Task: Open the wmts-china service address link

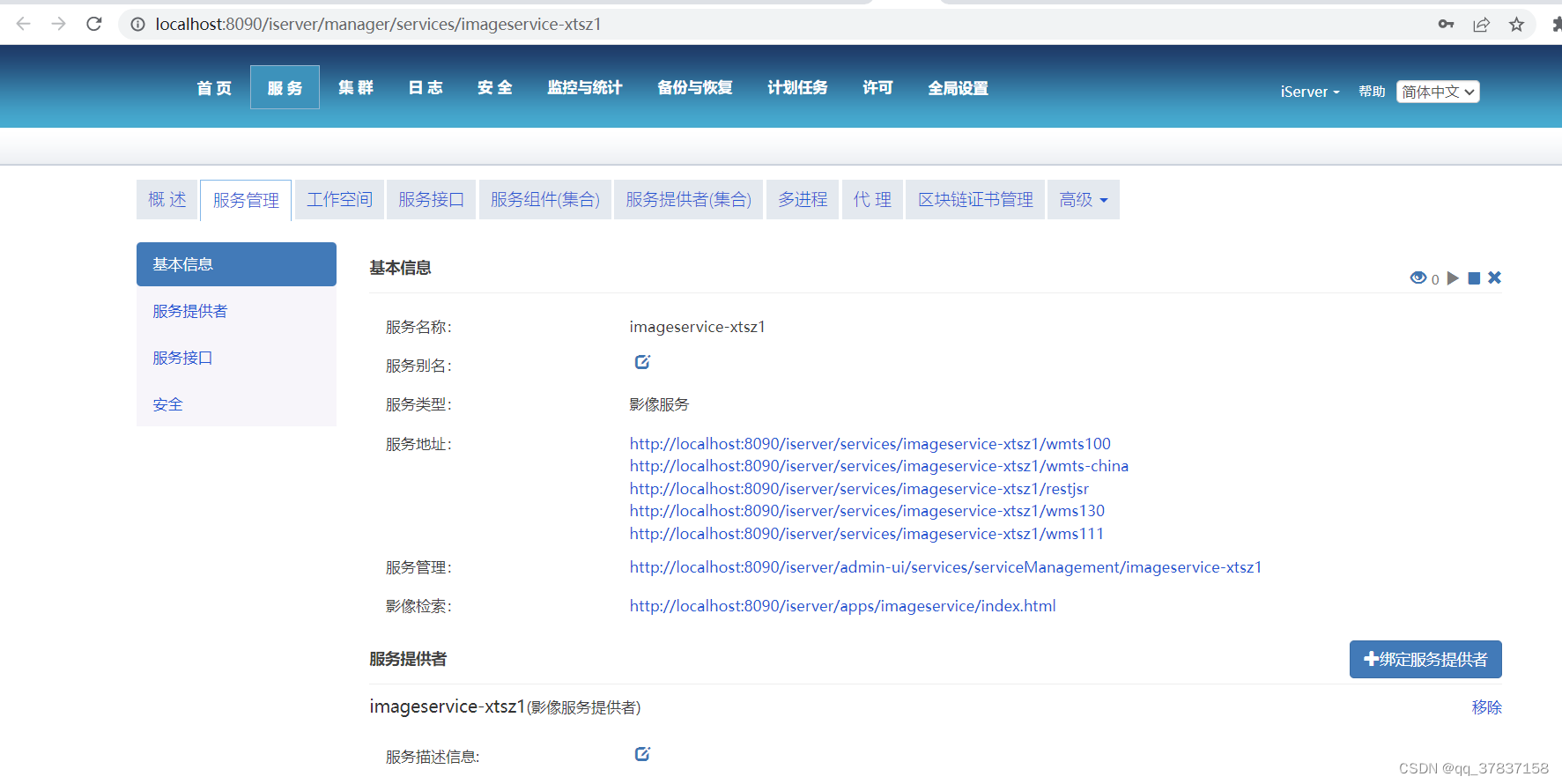Action: point(879,466)
